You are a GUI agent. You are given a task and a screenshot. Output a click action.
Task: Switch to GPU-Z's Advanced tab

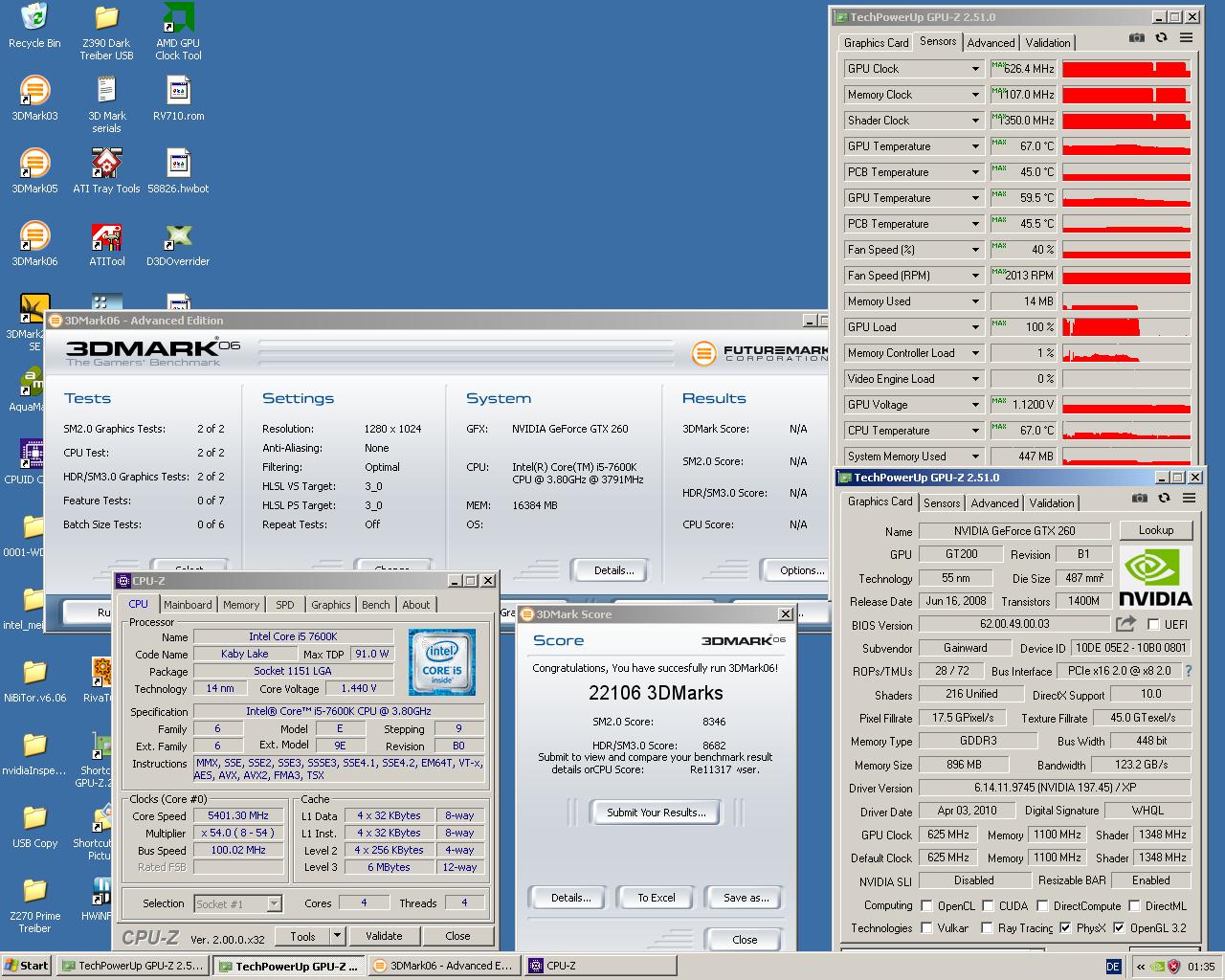pos(993,502)
